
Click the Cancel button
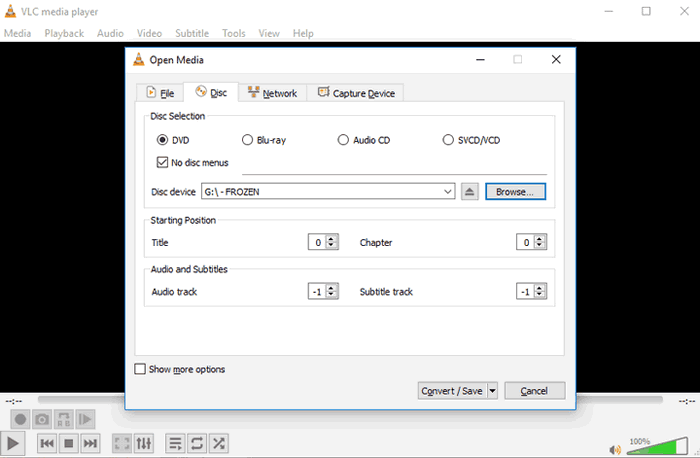tap(534, 391)
